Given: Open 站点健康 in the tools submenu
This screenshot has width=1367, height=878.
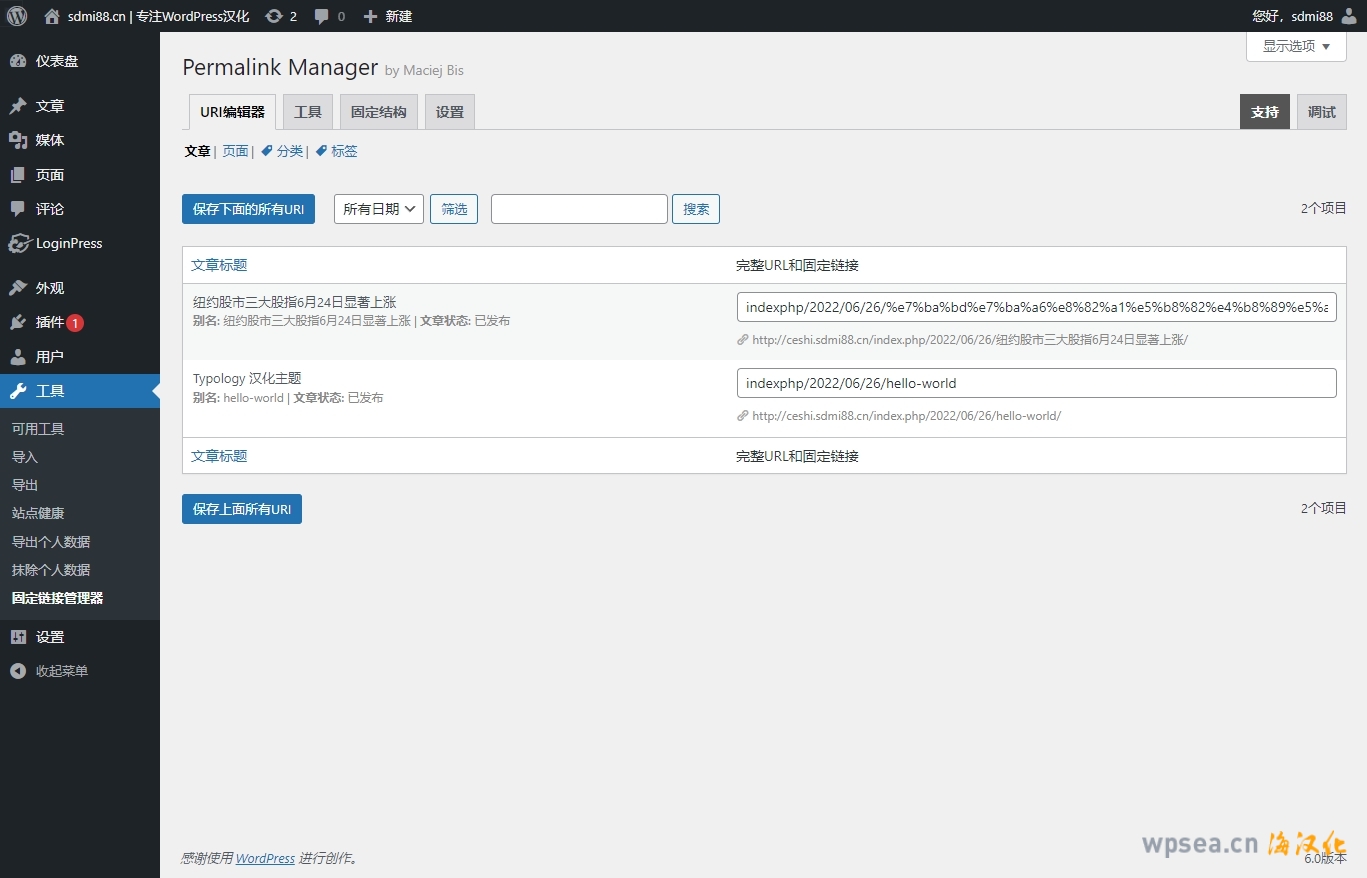Looking at the screenshot, I should click(x=38, y=513).
